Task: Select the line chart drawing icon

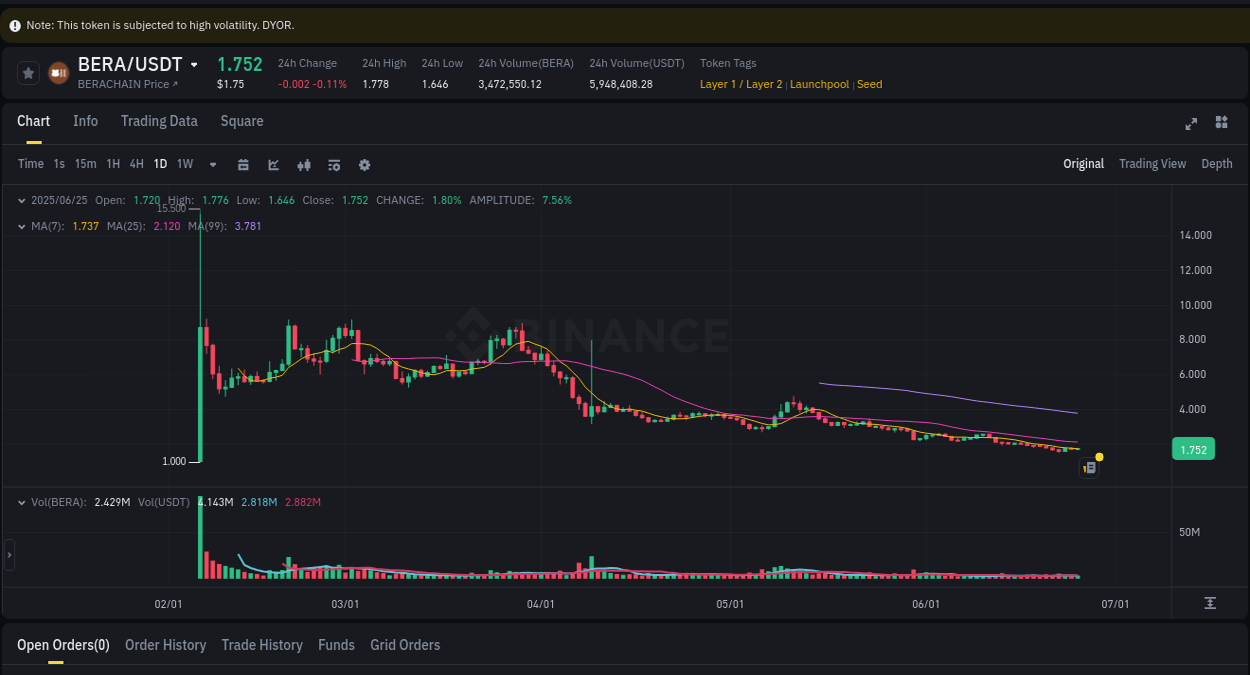Action: 273,164
